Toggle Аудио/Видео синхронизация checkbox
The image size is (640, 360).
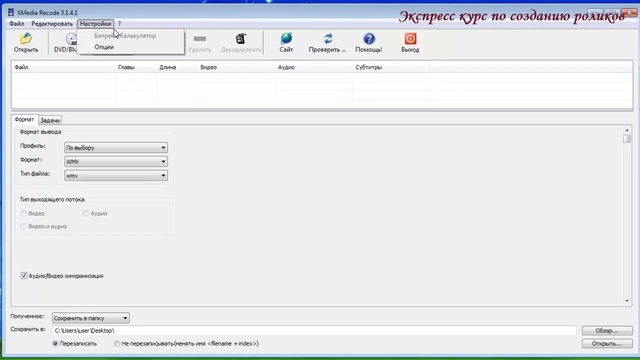coord(24,276)
